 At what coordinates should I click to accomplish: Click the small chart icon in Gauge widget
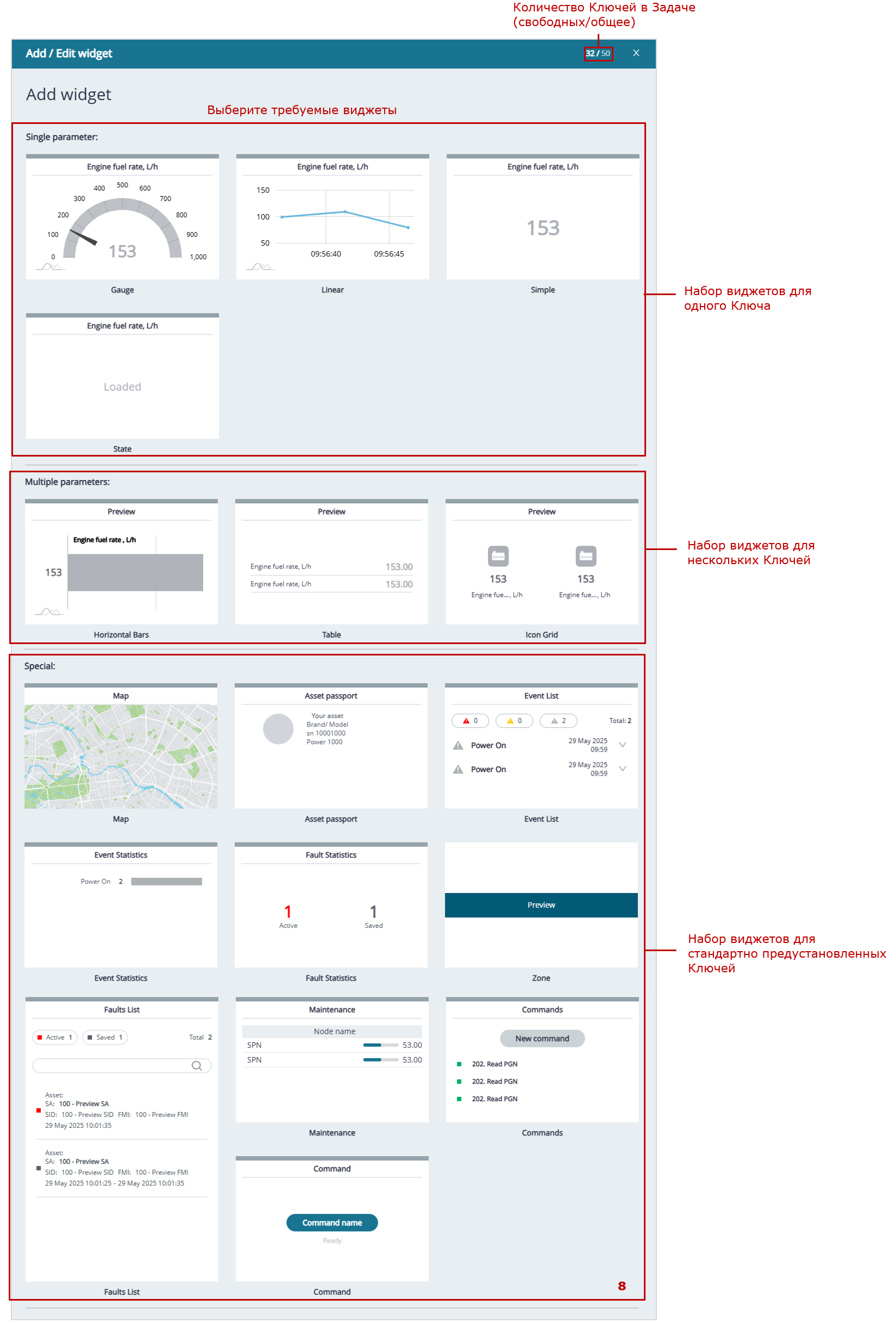click(x=50, y=267)
